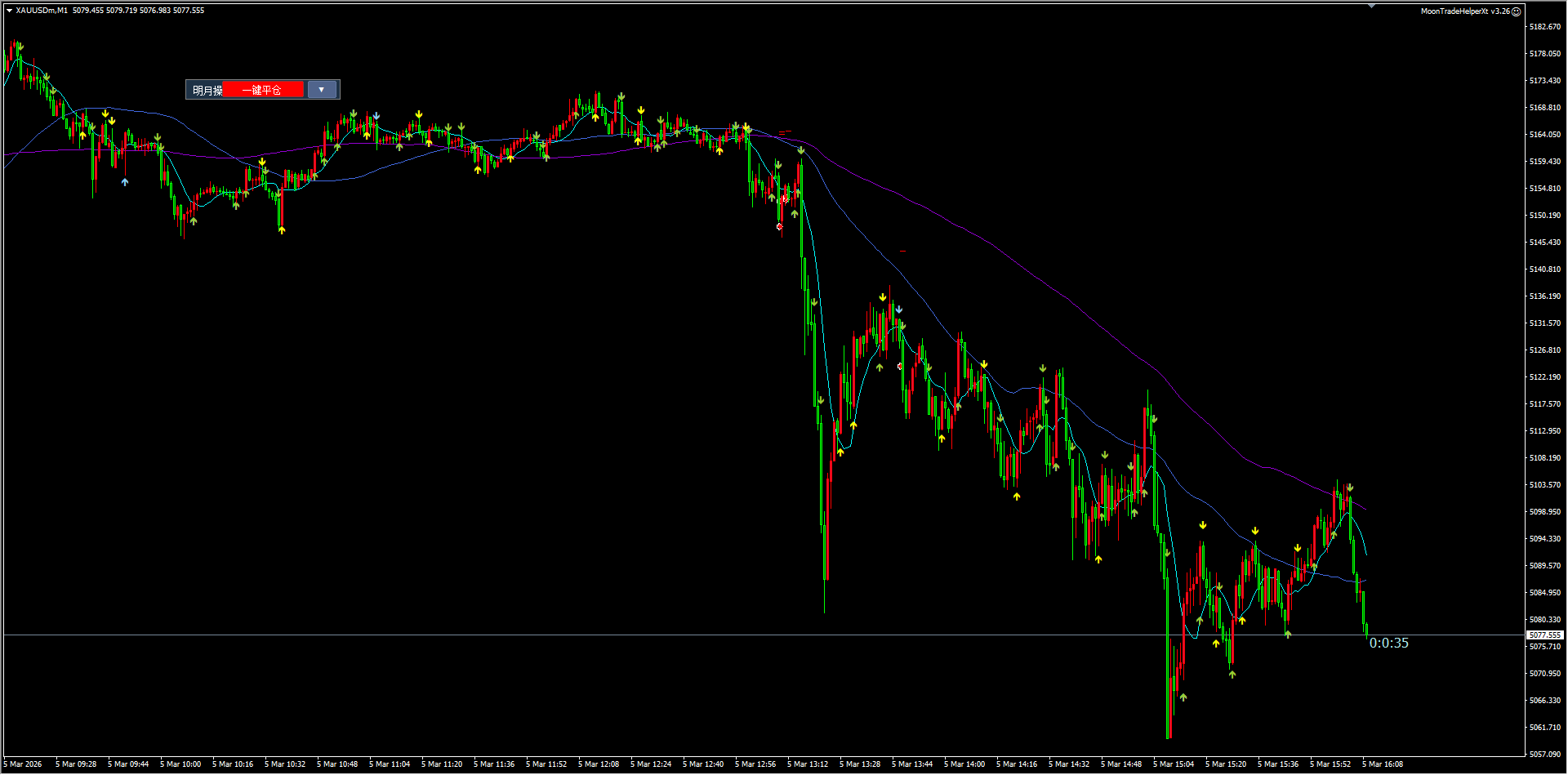Click the 5070.950 price scale label
This screenshot has width=1568, height=775.
pos(1545,674)
